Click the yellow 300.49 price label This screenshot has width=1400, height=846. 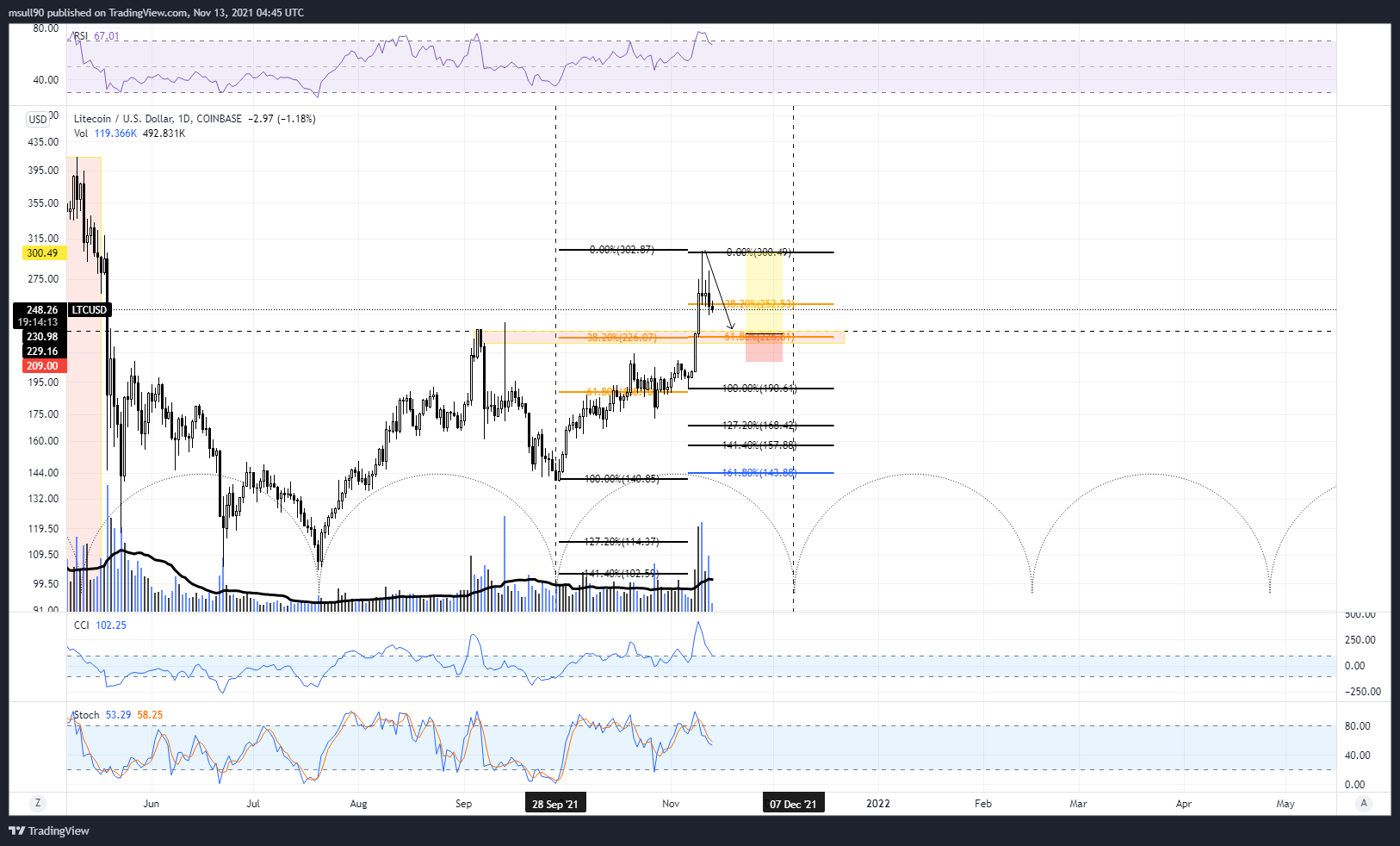click(x=42, y=253)
